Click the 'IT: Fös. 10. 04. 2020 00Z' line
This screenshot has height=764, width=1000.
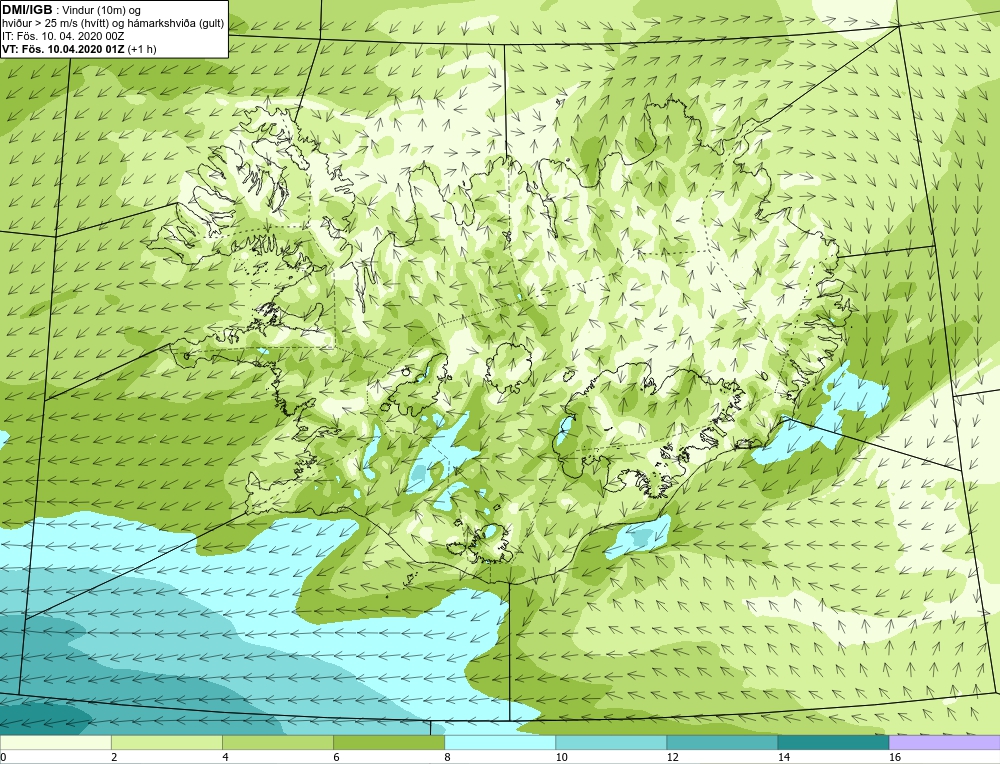pyautogui.click(x=62, y=36)
